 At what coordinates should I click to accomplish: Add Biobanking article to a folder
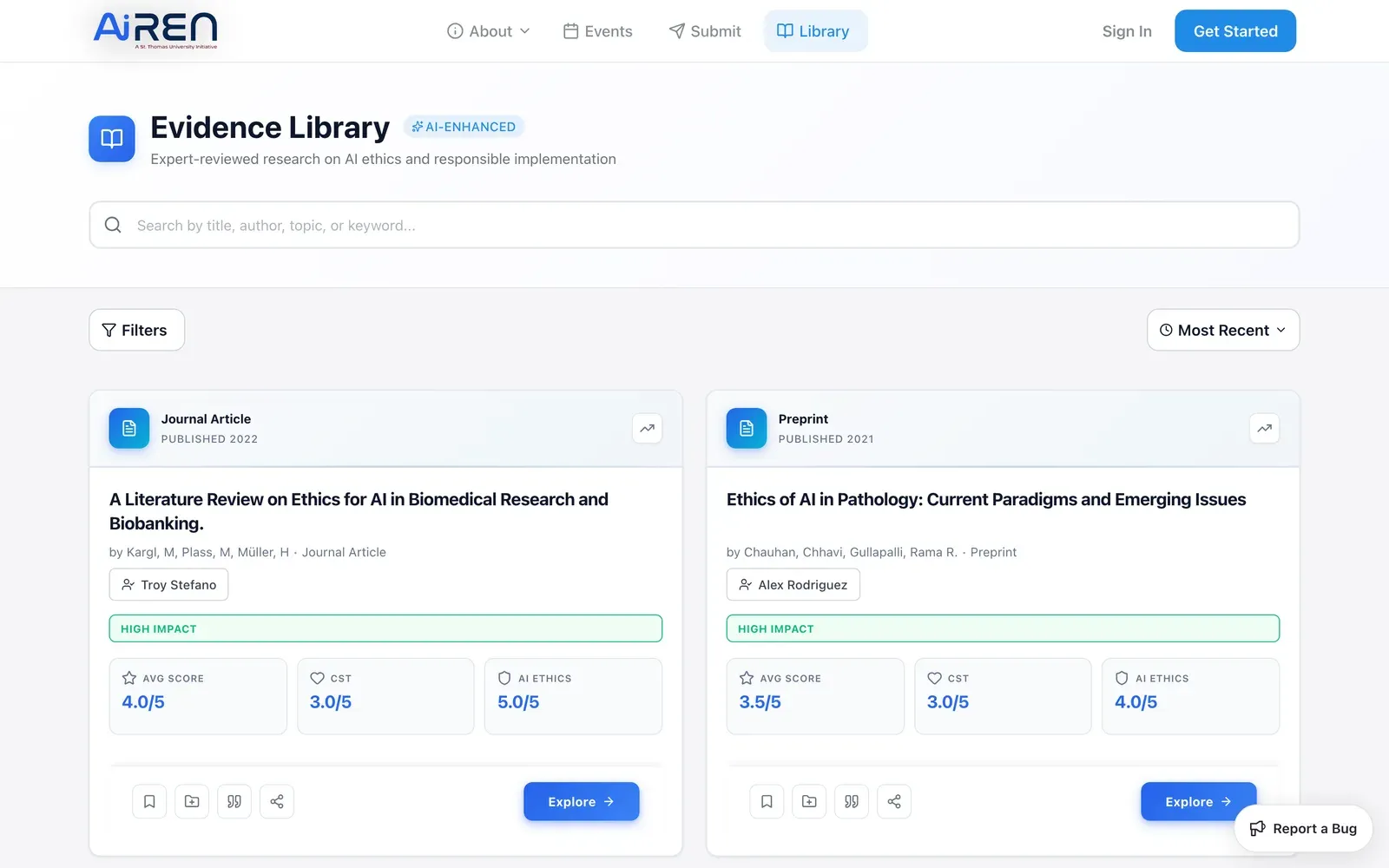(192, 801)
